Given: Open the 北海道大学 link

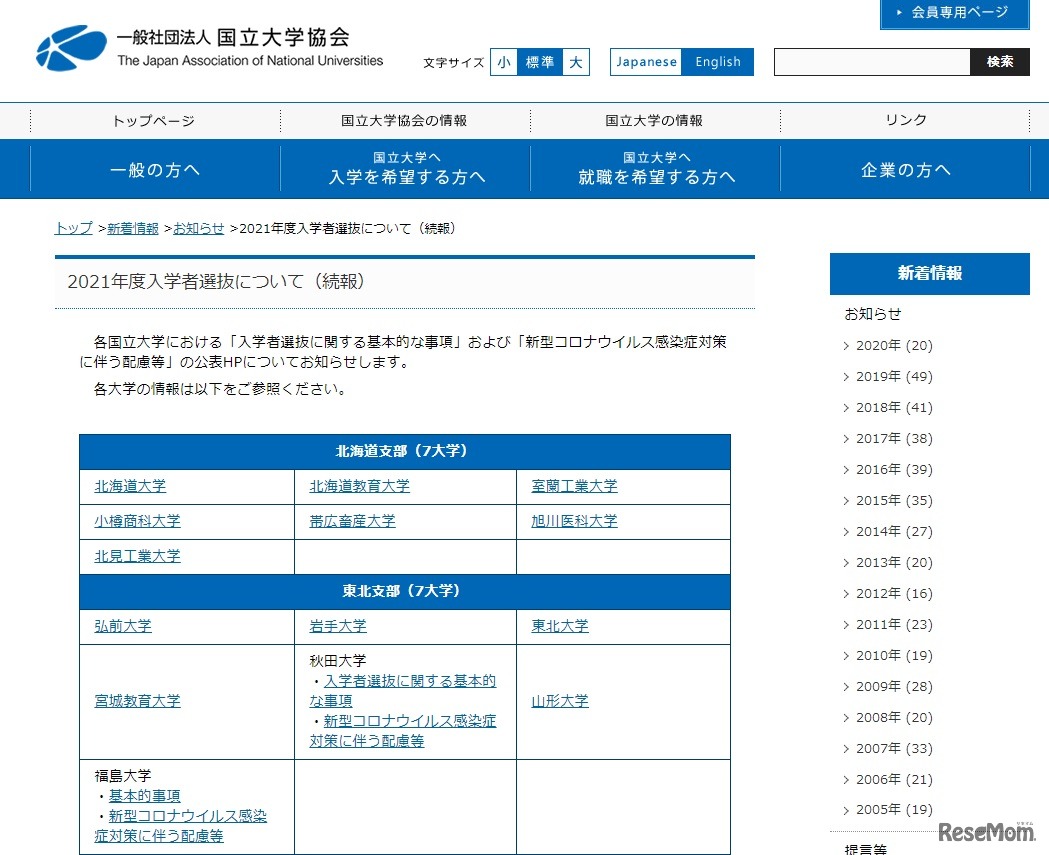Looking at the screenshot, I should pos(129,486).
